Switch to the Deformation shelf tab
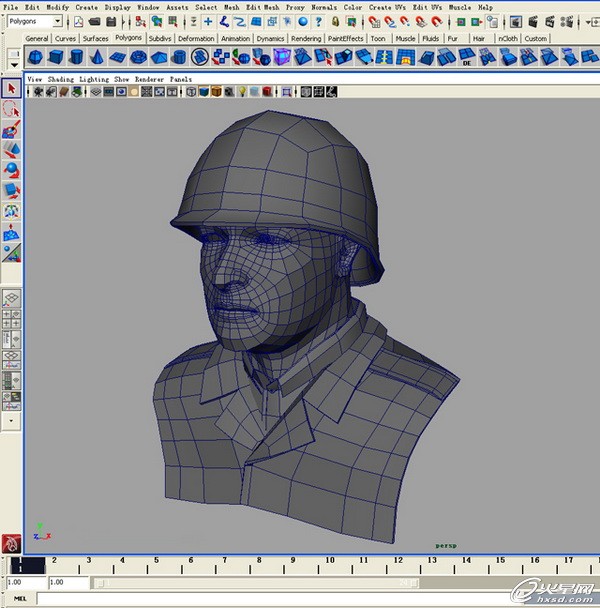The image size is (600, 608). point(196,38)
